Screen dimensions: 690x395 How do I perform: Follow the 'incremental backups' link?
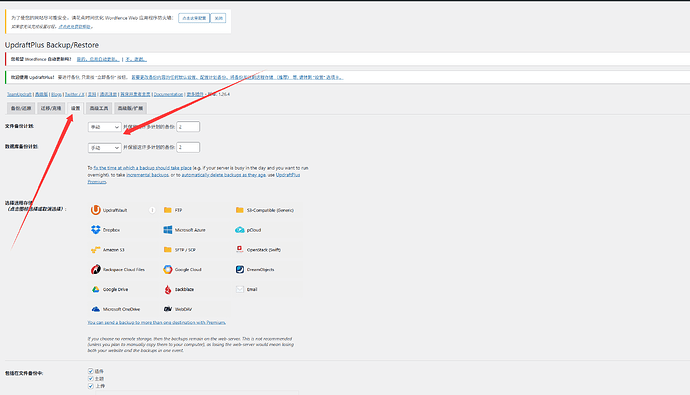click(x=147, y=175)
